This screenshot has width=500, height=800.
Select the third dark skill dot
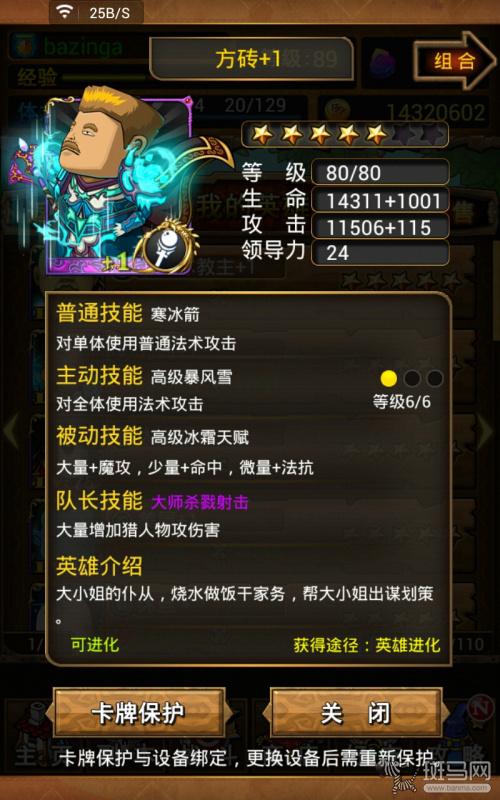tap(435, 378)
